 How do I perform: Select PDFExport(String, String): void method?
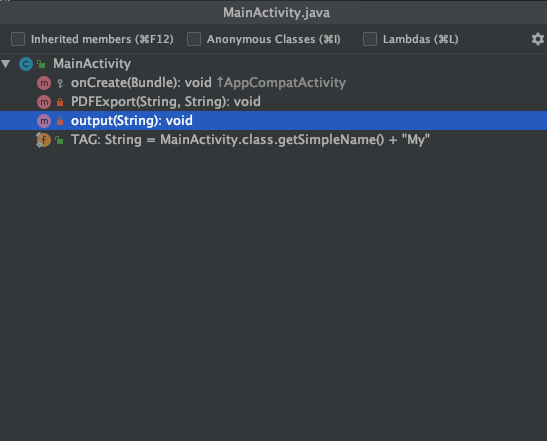(166, 102)
